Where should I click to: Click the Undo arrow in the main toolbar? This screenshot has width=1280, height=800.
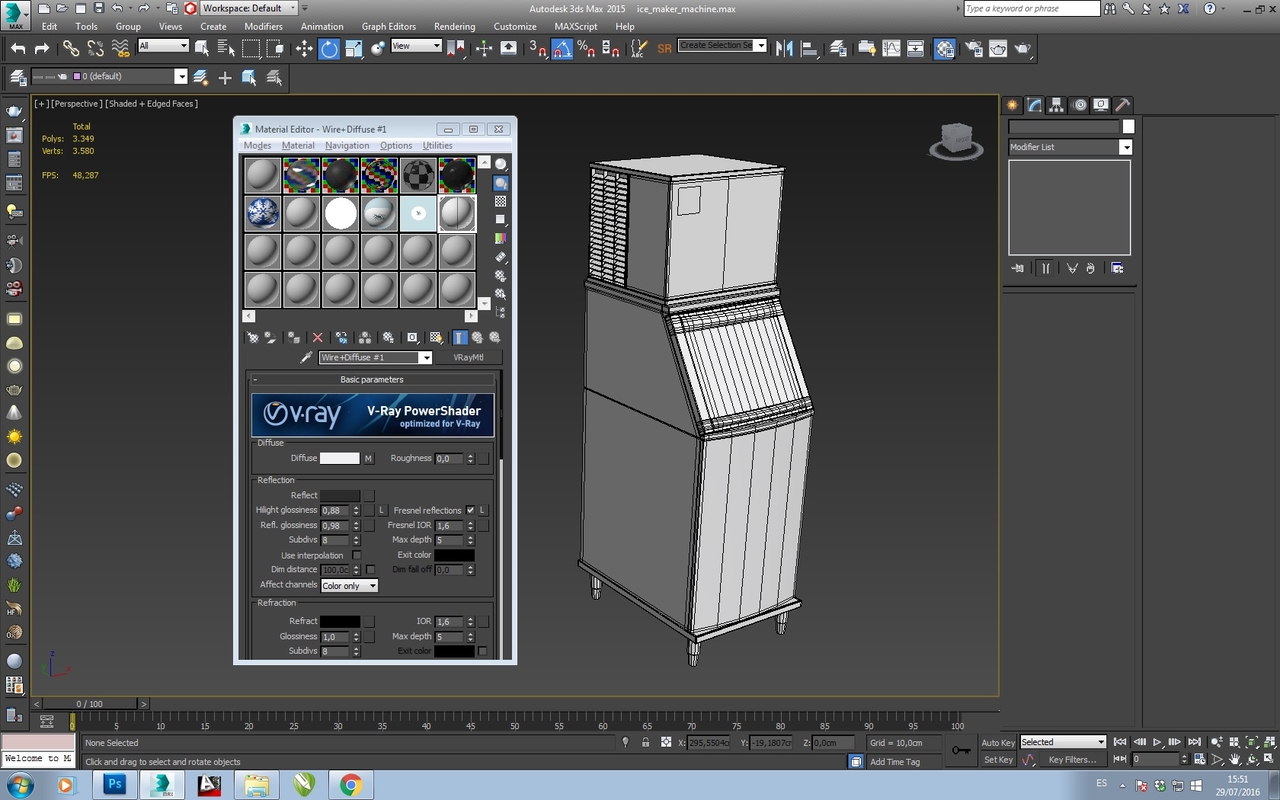click(x=18, y=48)
